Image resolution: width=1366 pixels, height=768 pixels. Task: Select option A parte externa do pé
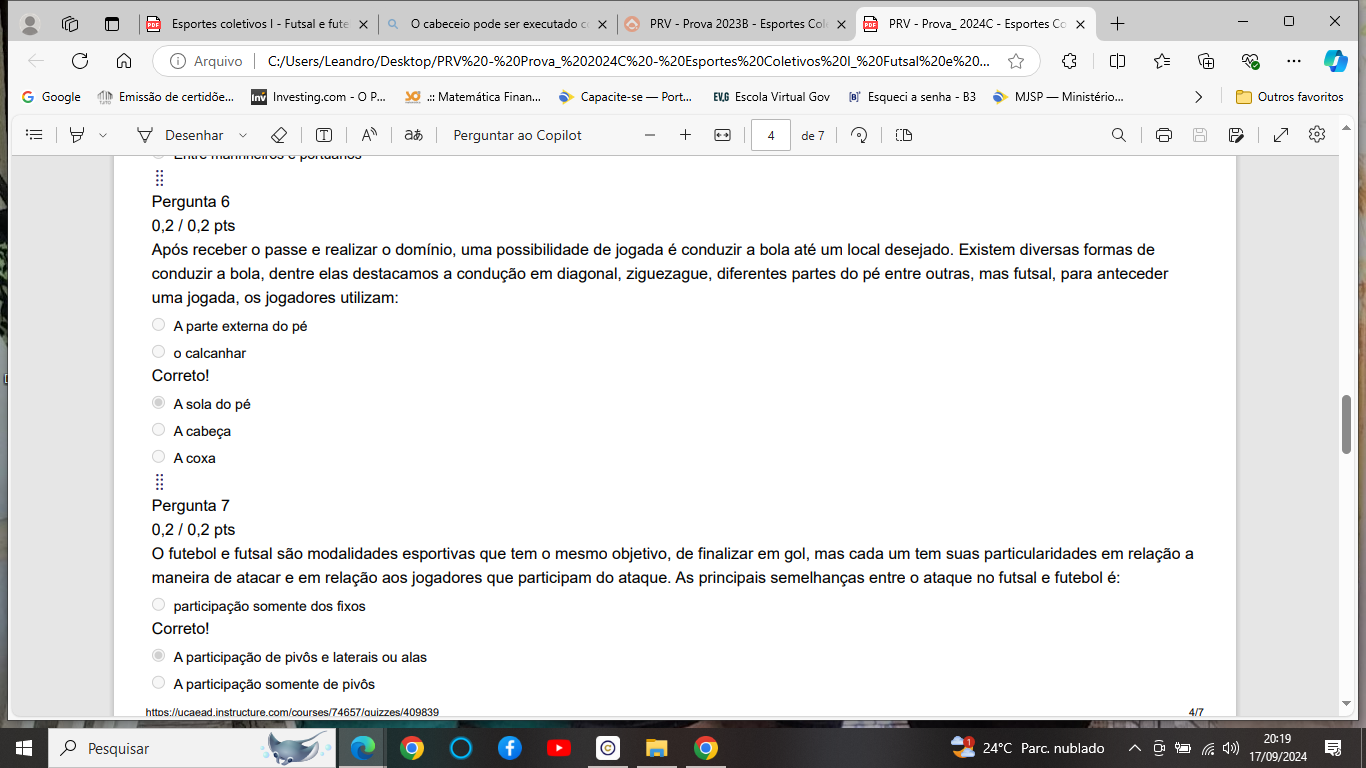pyautogui.click(x=158, y=325)
